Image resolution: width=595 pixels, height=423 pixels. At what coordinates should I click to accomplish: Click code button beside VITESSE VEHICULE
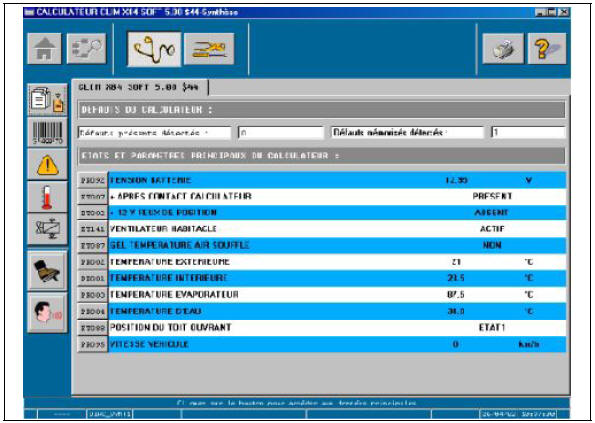pyautogui.click(x=93, y=344)
